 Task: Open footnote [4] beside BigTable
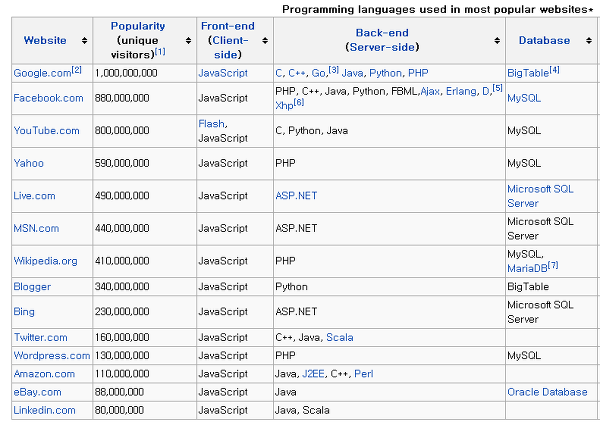click(554, 70)
